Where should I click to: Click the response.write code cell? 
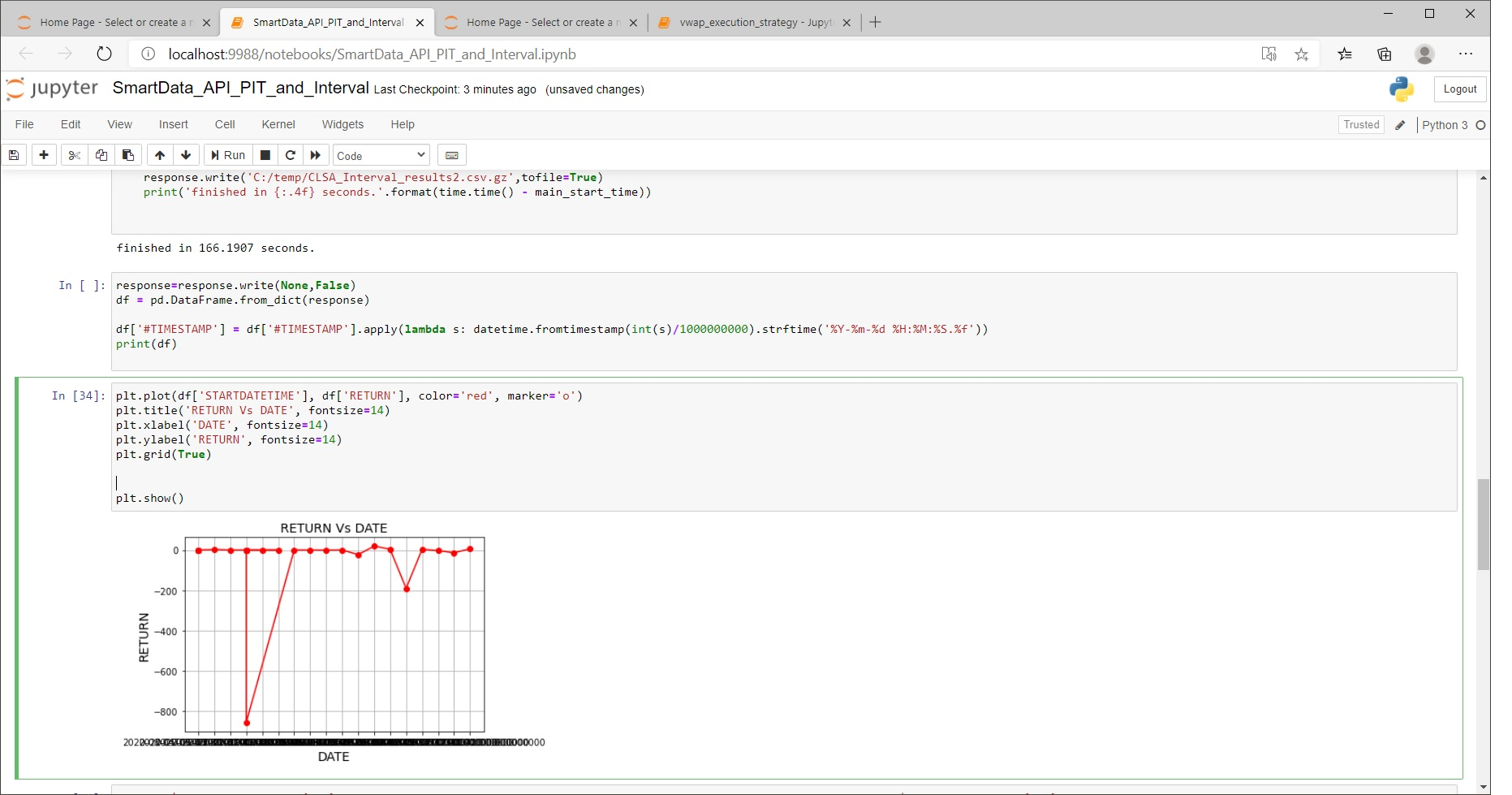[784, 322]
